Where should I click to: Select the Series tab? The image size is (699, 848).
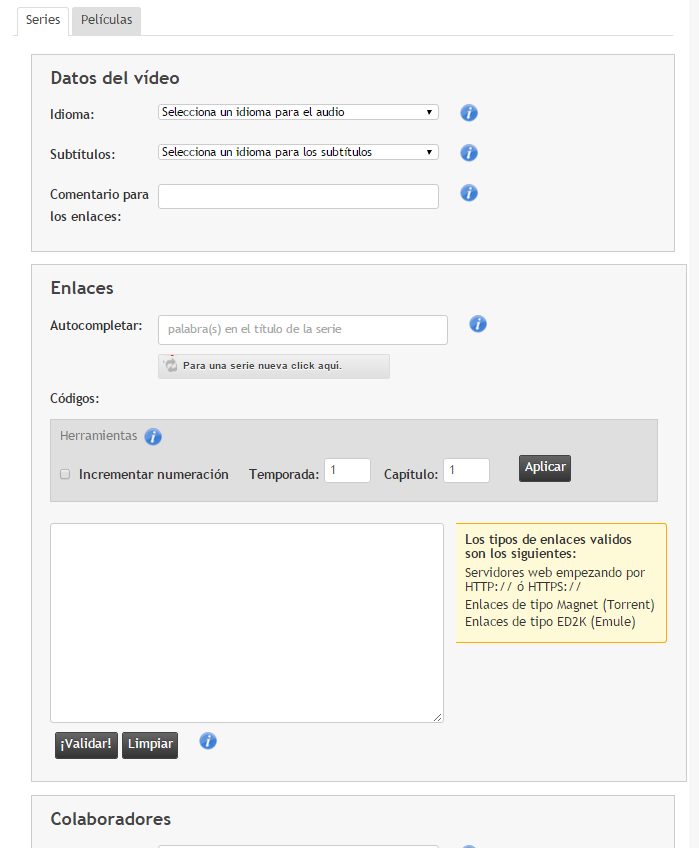(x=43, y=21)
